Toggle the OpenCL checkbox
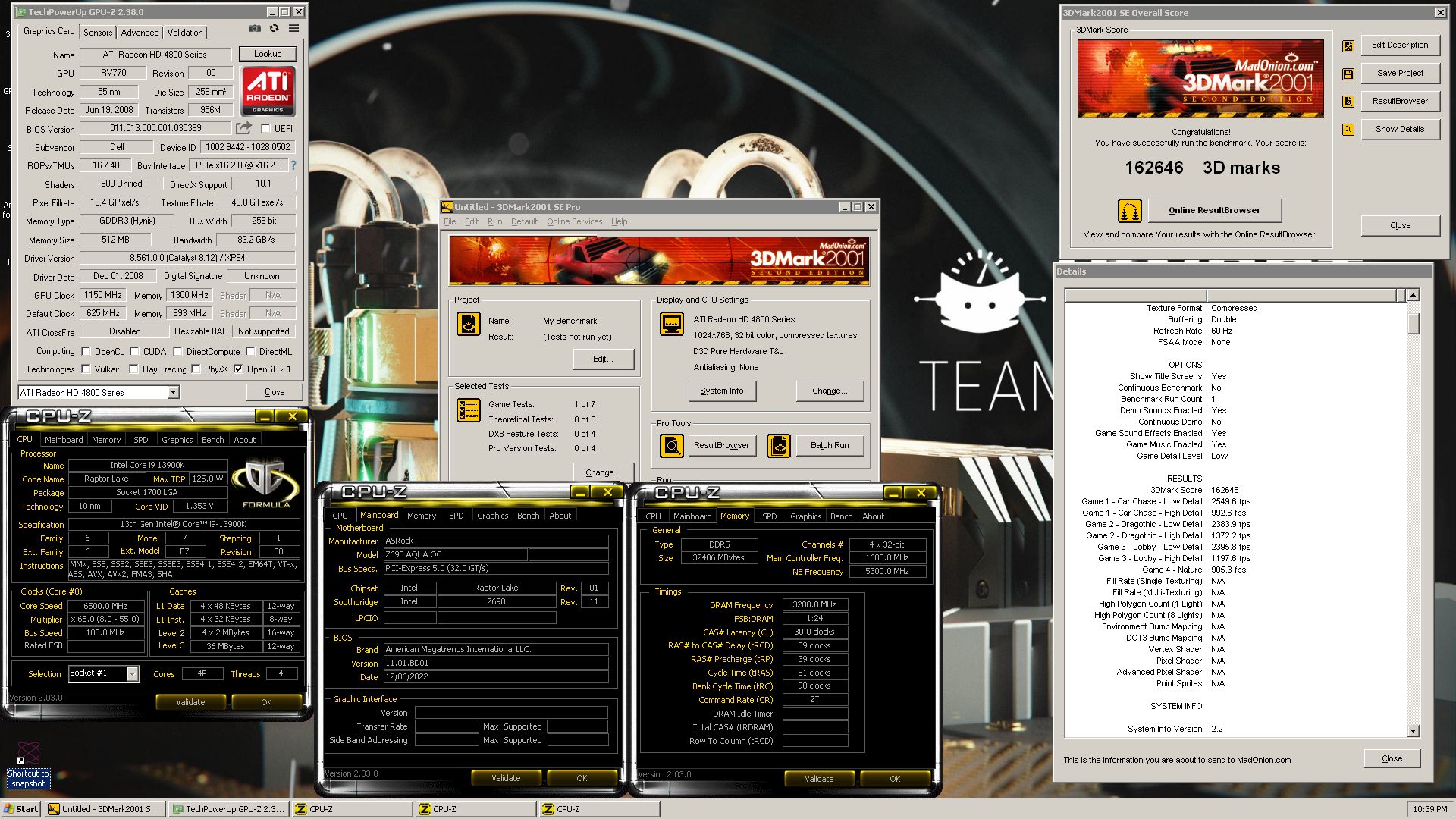Screen dimensions: 1456x819 (86, 352)
